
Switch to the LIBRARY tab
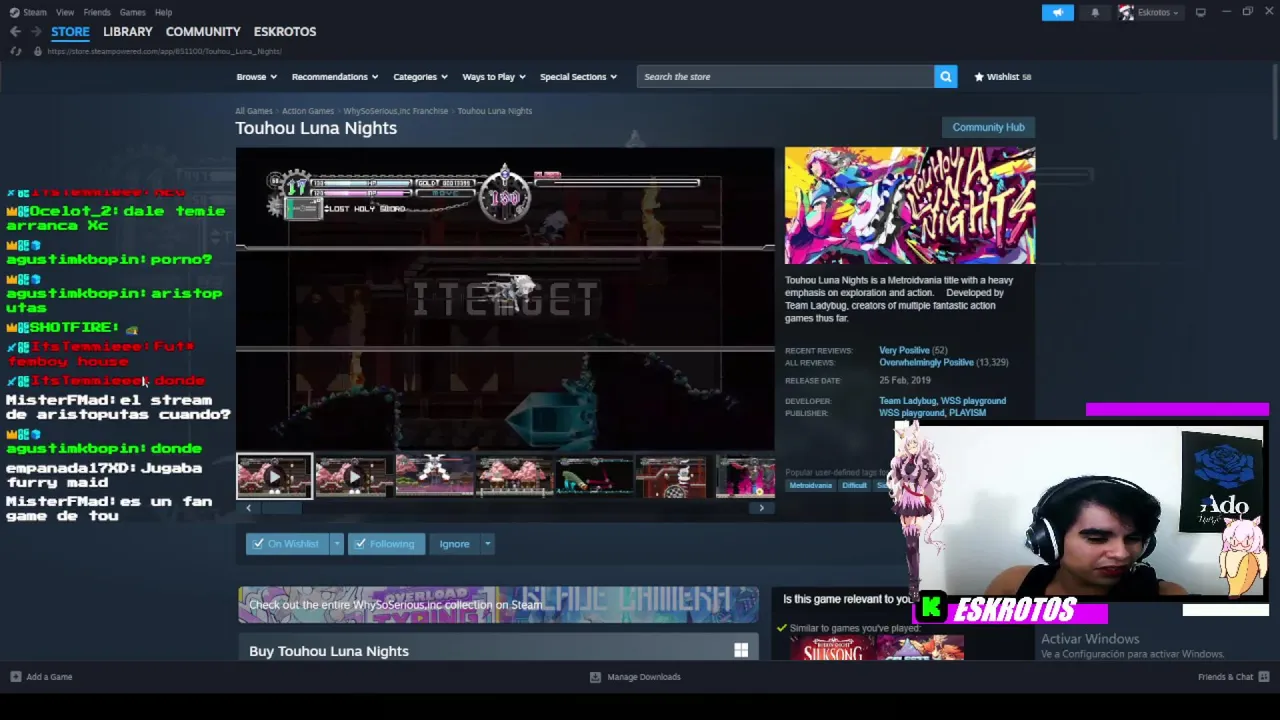pyautogui.click(x=127, y=32)
